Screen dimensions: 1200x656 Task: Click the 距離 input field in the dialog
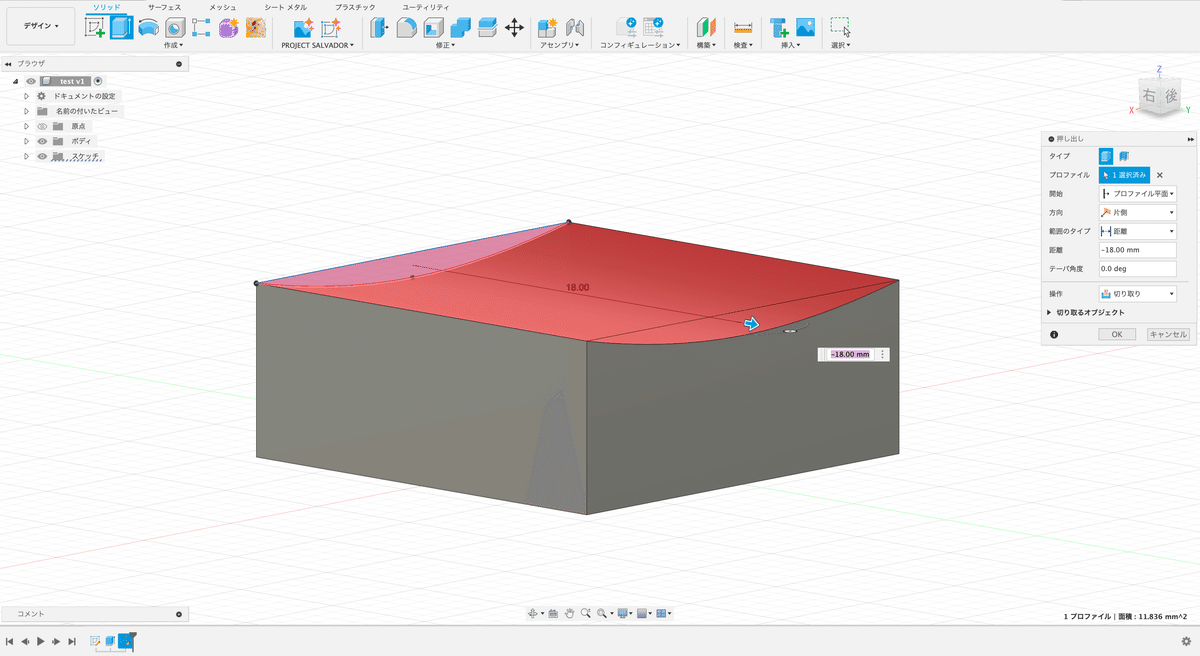click(x=1137, y=250)
